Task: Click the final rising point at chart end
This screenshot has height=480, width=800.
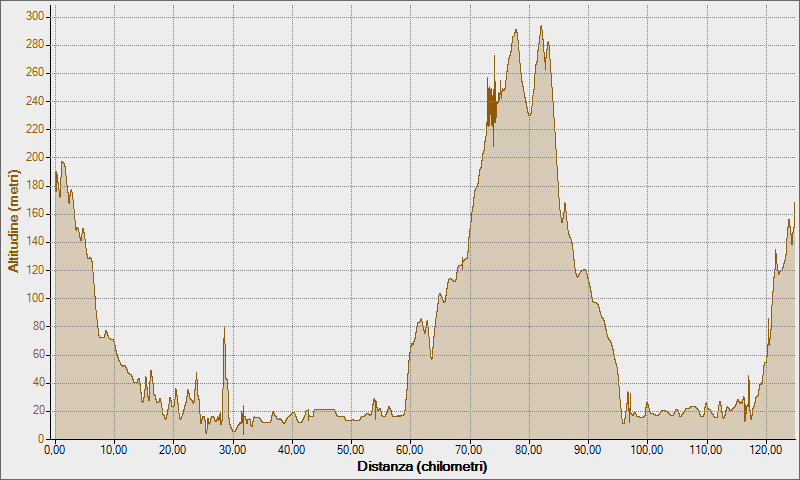Action: [x=794, y=203]
